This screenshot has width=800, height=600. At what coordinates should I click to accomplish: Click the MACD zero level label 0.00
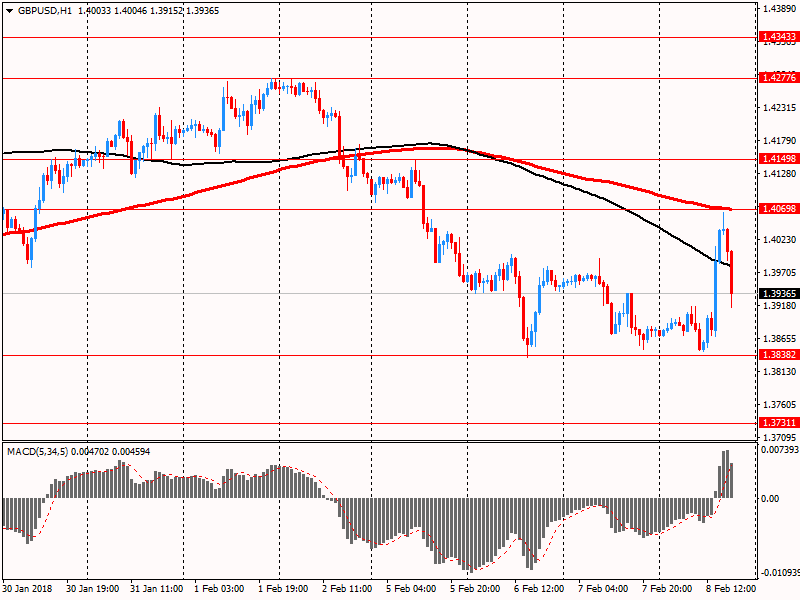(x=770, y=498)
